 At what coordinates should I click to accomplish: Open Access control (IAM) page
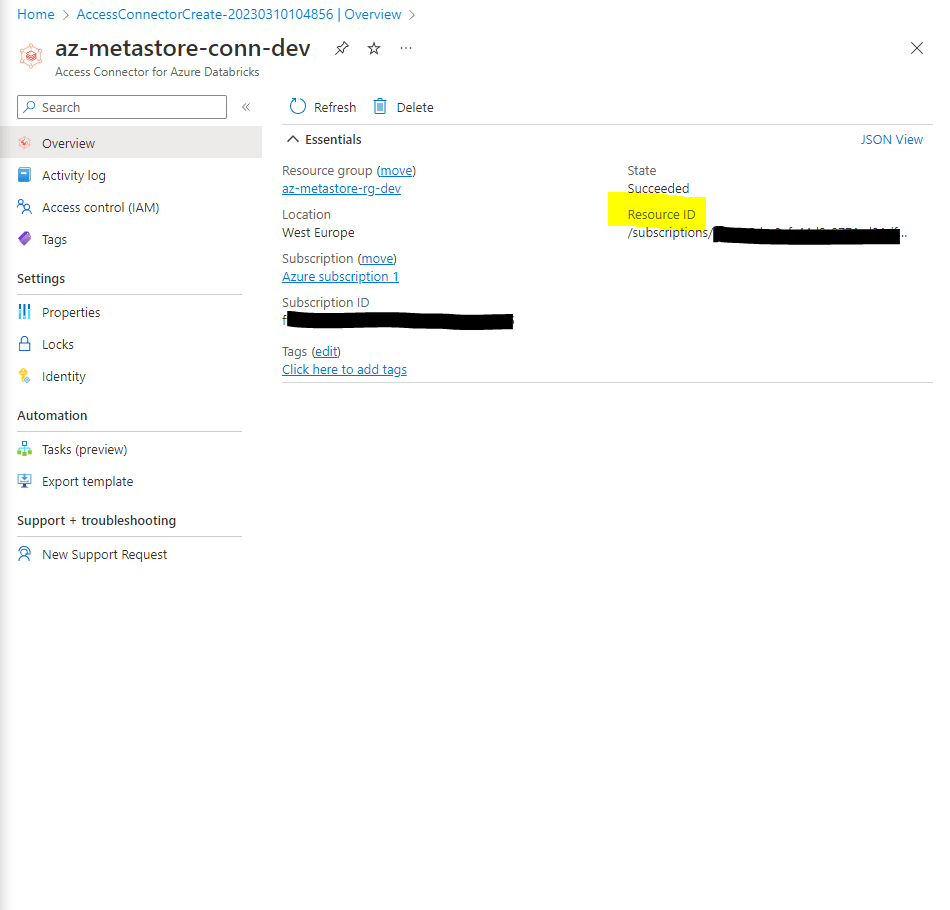(100, 207)
